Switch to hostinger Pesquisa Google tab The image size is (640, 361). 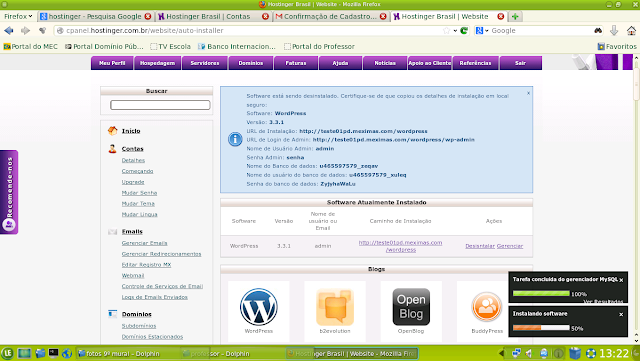pyautogui.click(x=96, y=17)
